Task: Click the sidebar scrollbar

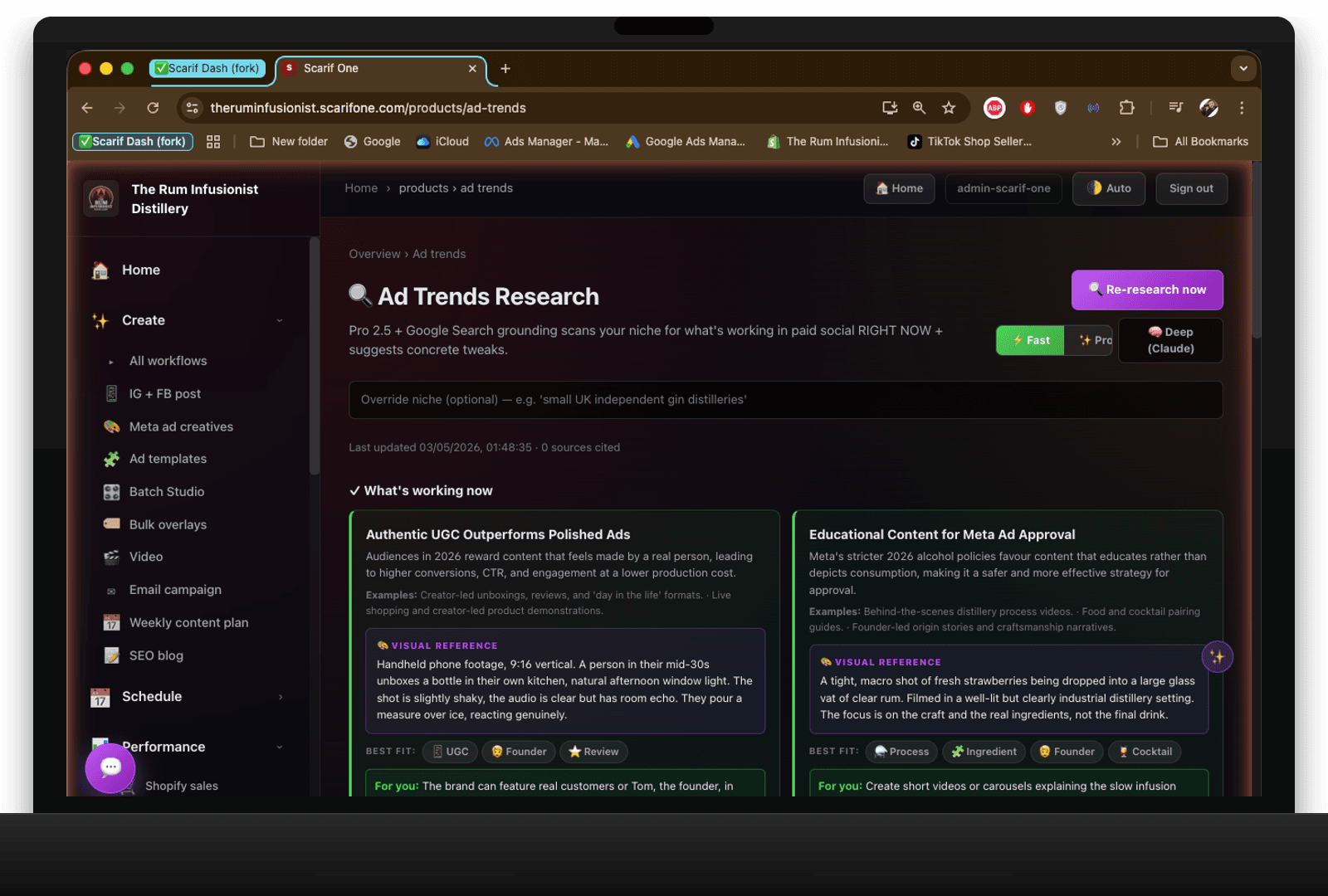Action: [314, 355]
